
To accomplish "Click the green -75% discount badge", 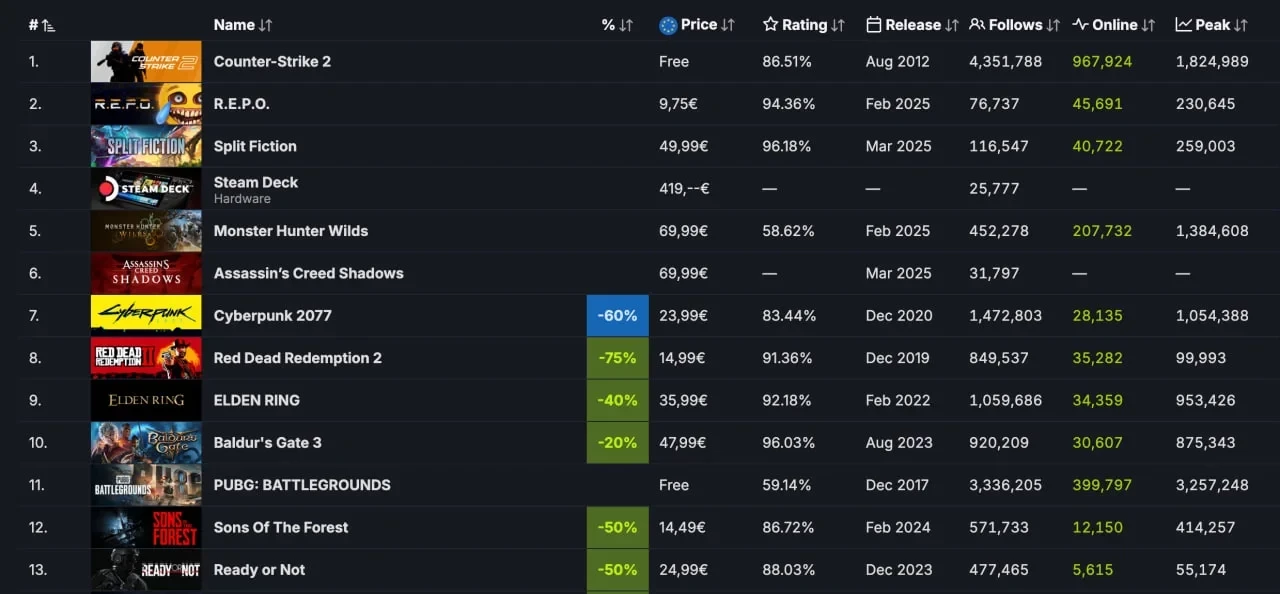I will point(617,358).
